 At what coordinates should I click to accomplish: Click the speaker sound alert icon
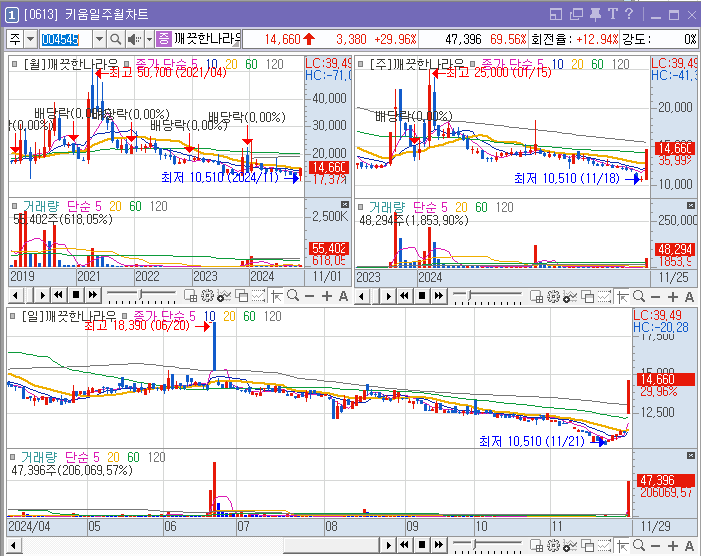pyautogui.click(x=134, y=39)
